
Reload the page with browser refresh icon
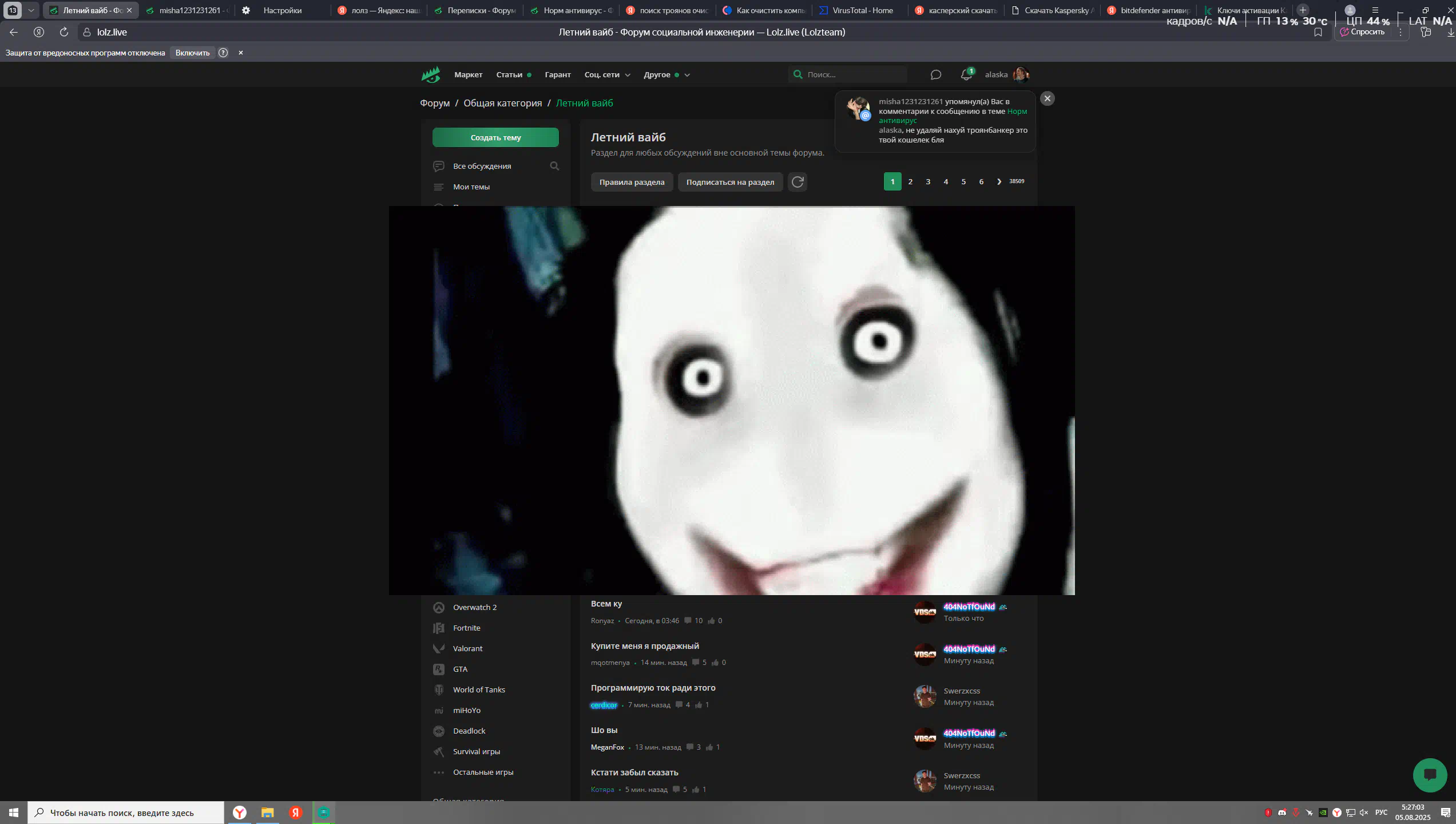tap(64, 32)
